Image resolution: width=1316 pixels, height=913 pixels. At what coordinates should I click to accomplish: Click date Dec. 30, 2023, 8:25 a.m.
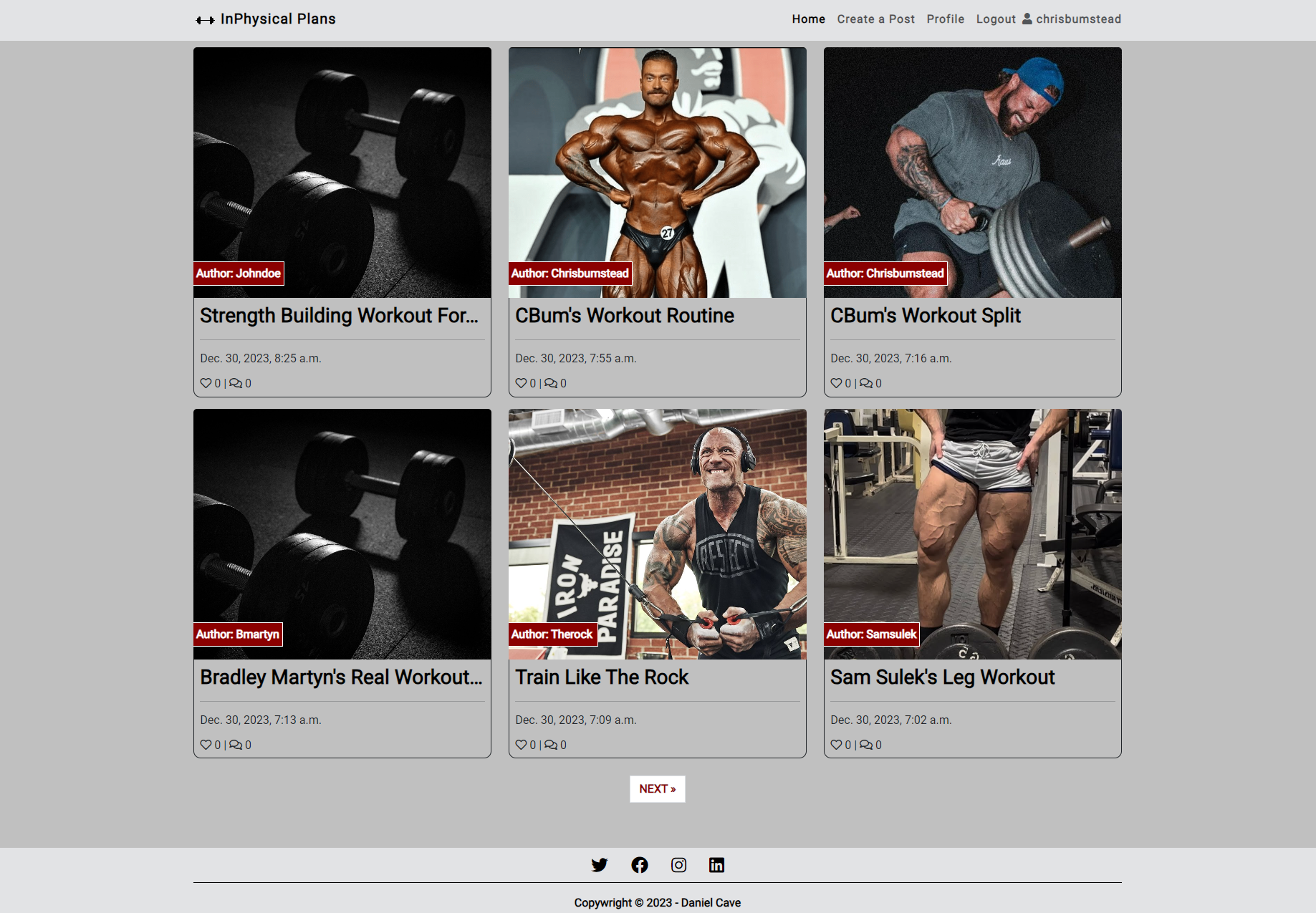coord(261,358)
